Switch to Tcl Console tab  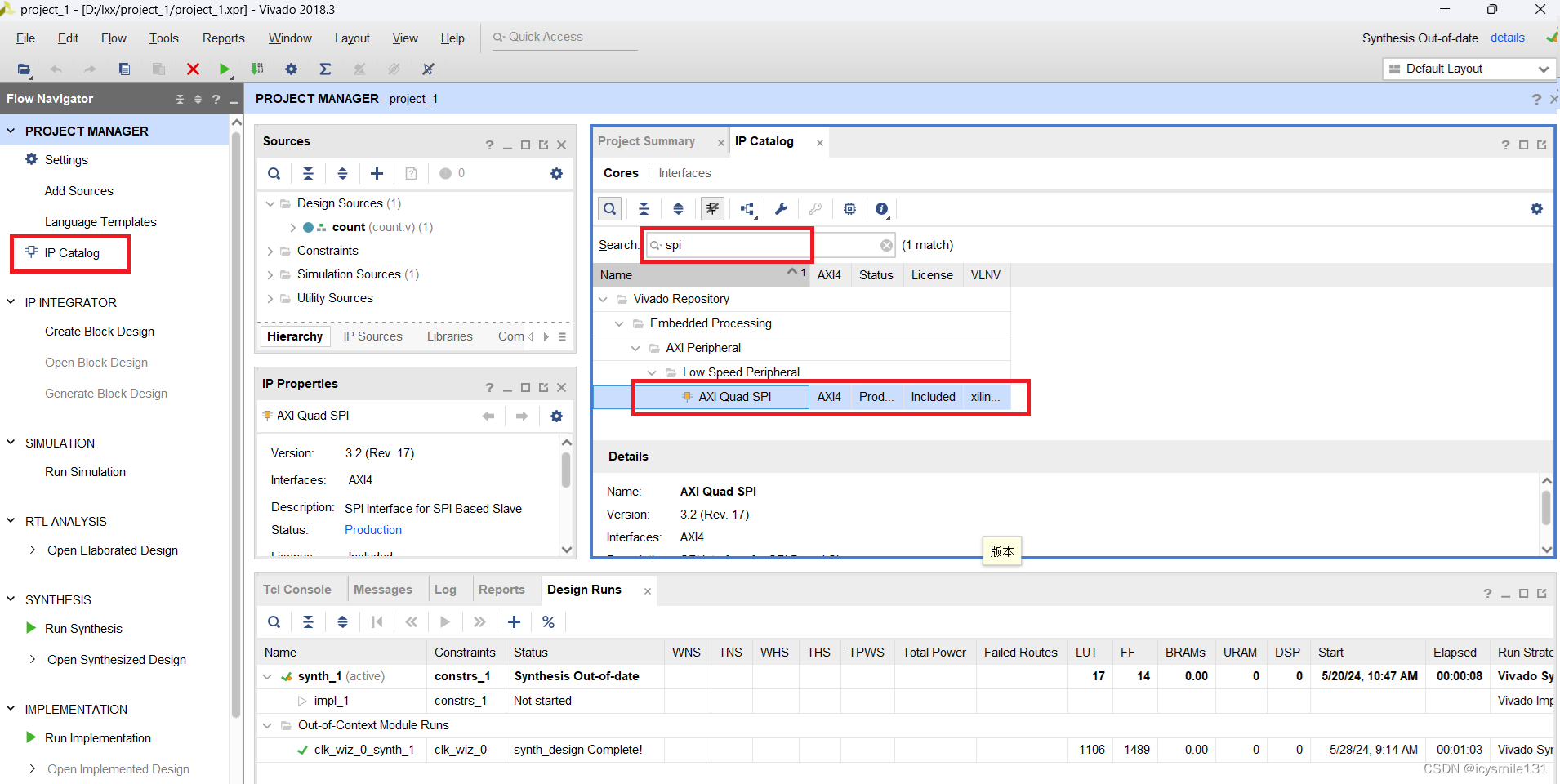(296, 590)
